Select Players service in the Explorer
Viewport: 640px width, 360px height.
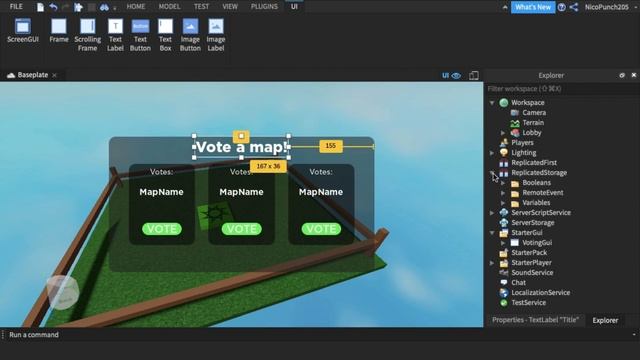tap(522, 143)
